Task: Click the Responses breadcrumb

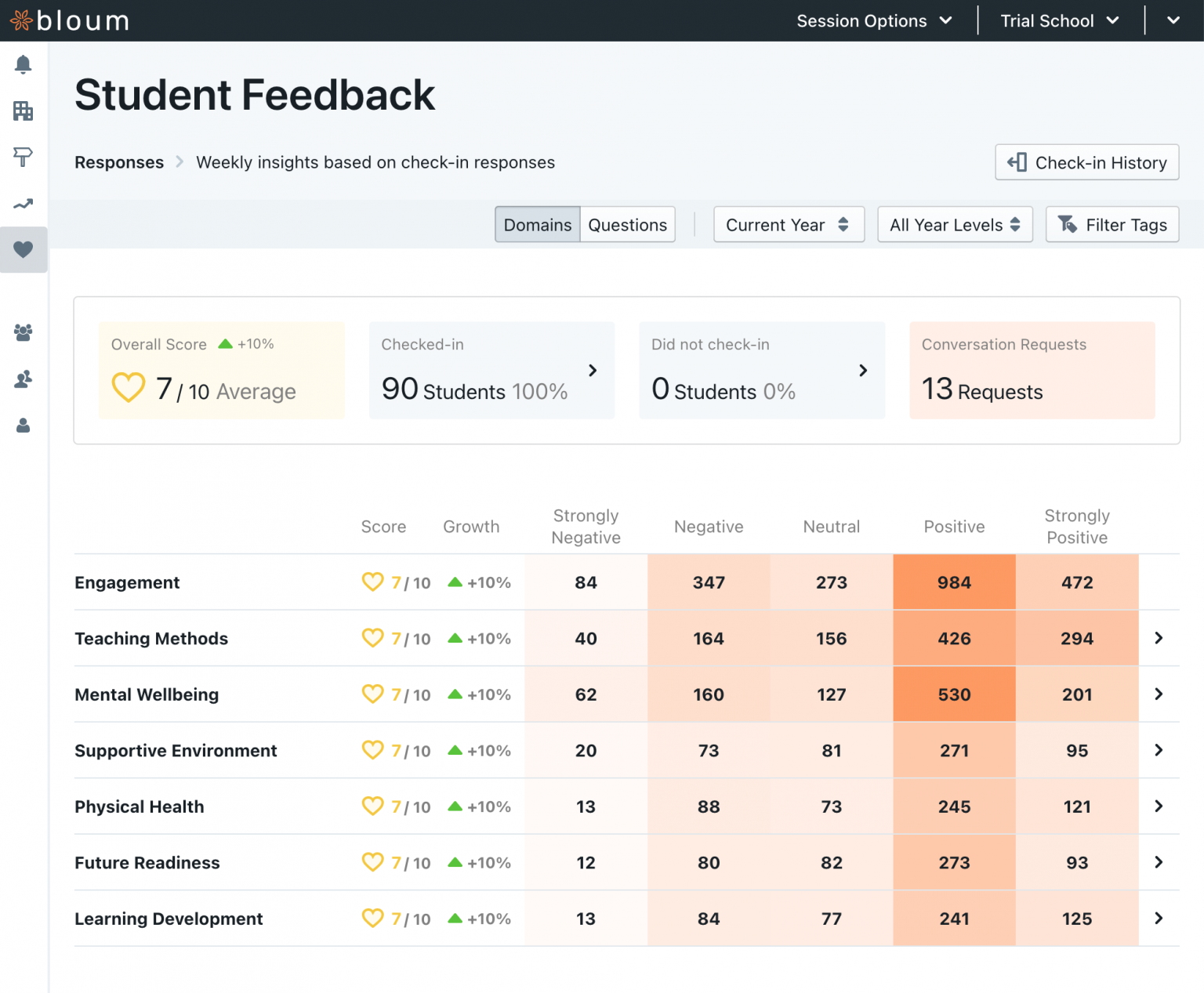Action: click(119, 162)
